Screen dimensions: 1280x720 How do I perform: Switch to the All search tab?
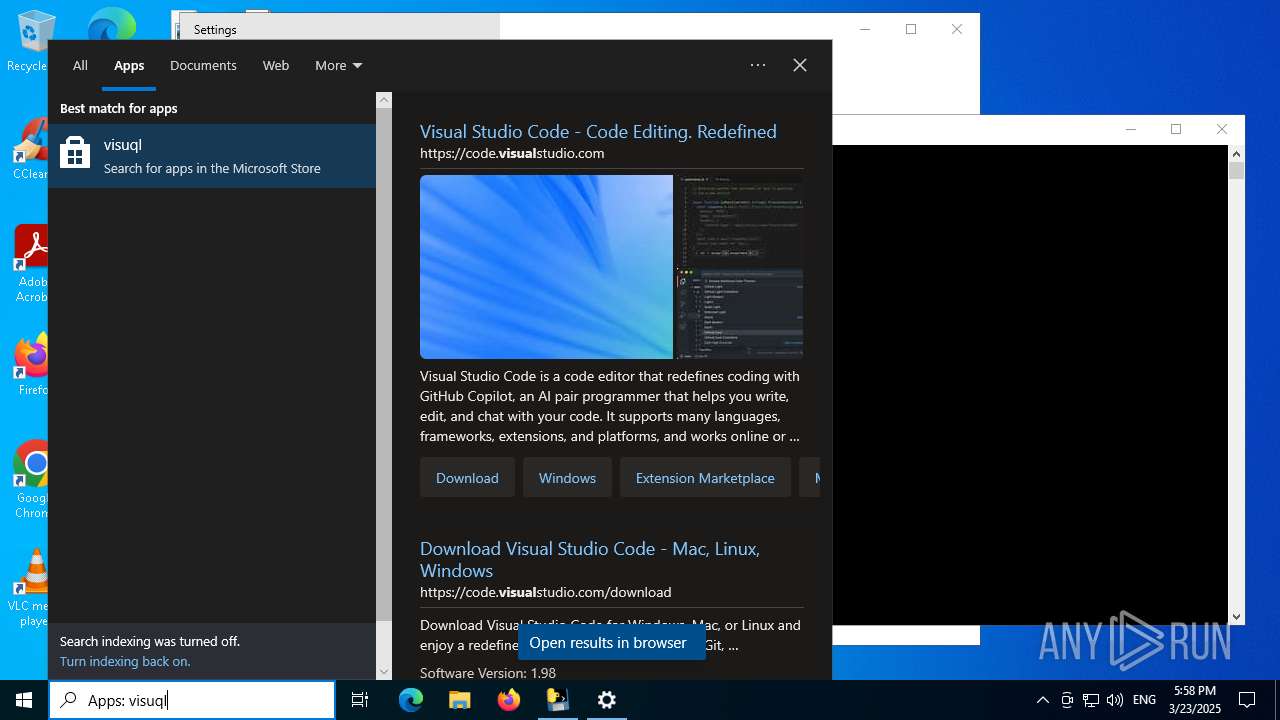(x=80, y=65)
